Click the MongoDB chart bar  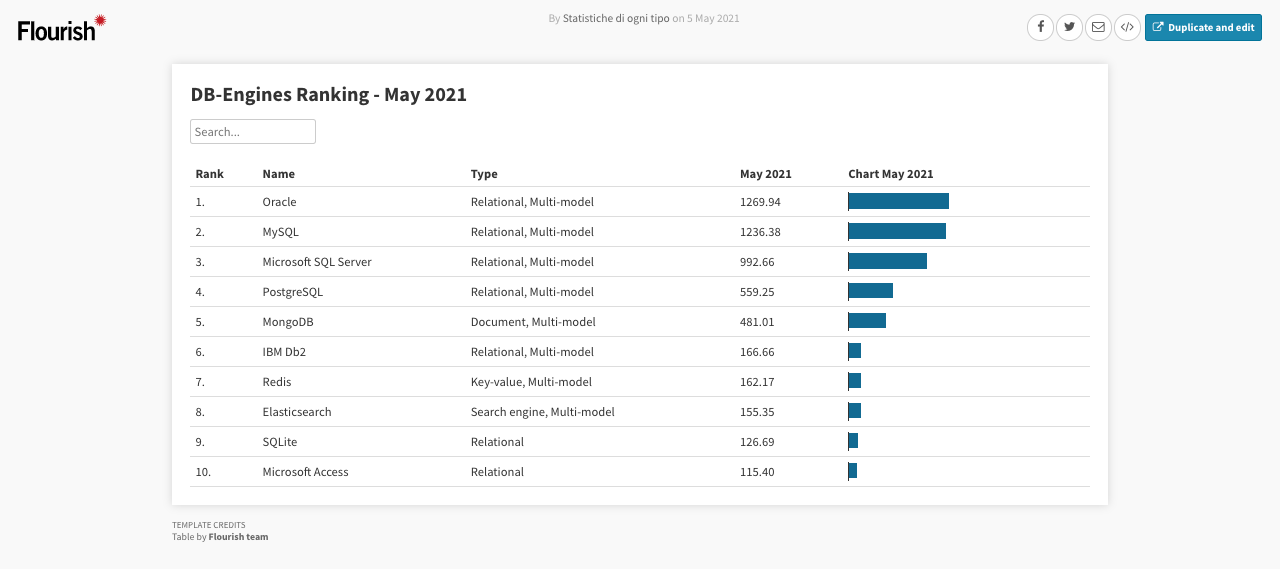[867, 321]
